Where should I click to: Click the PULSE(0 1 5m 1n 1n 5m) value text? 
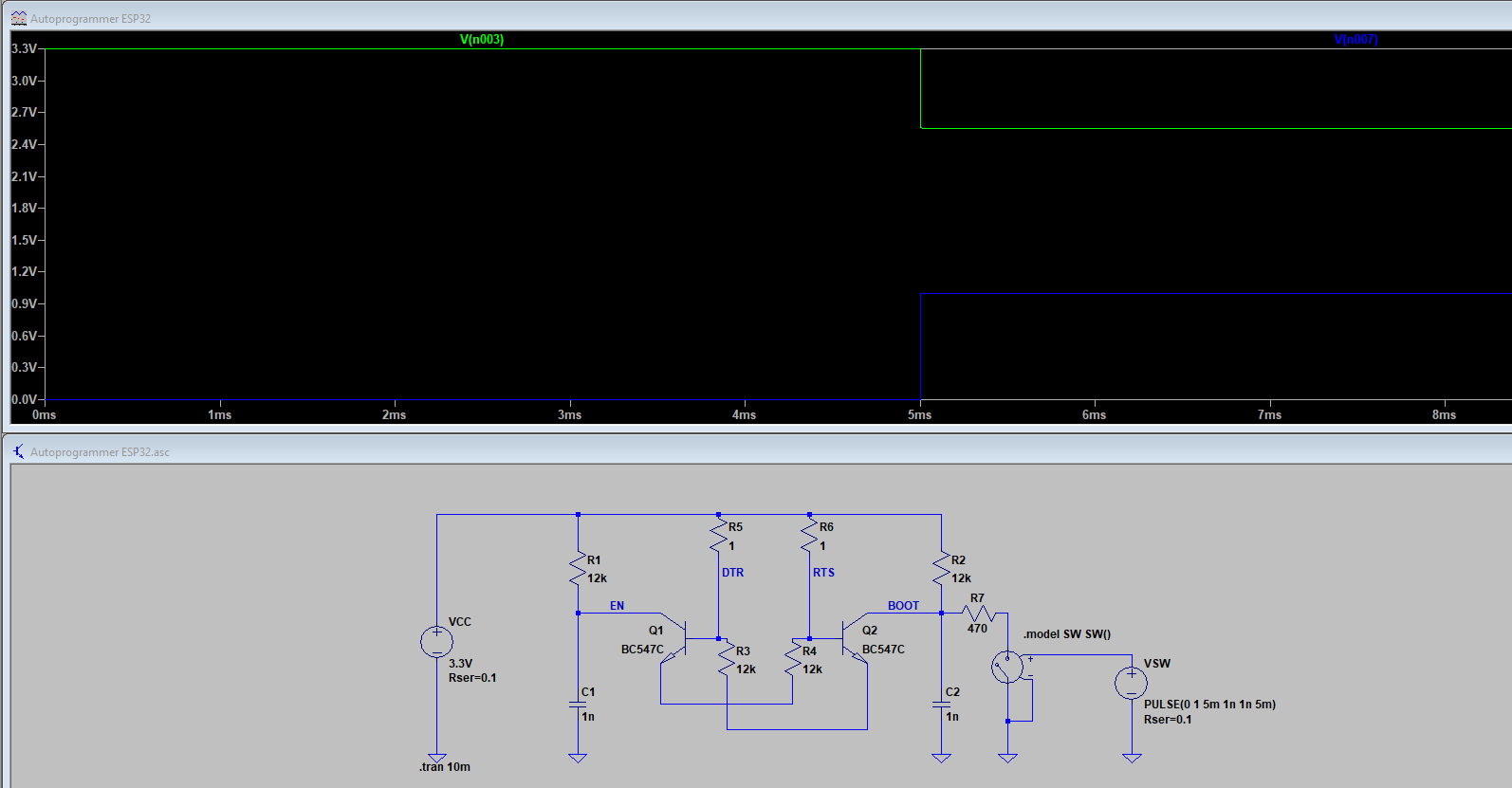[x=1209, y=705]
